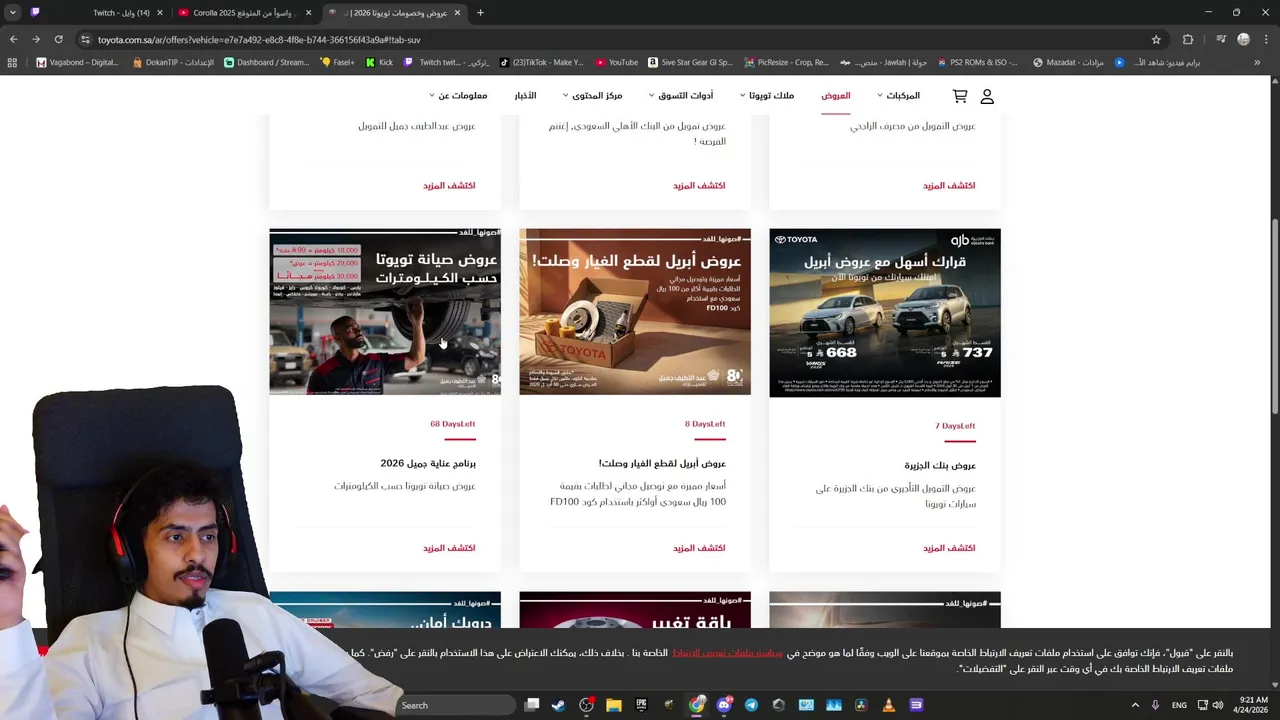Screen dimensions: 1280x720
Task: Open the Chrome profile avatar
Action: (1243, 40)
